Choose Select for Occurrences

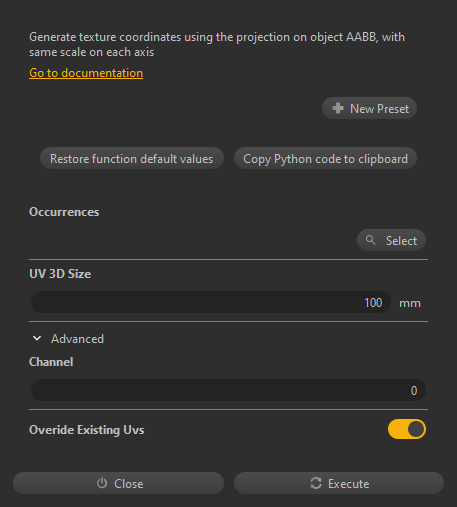pos(391,240)
